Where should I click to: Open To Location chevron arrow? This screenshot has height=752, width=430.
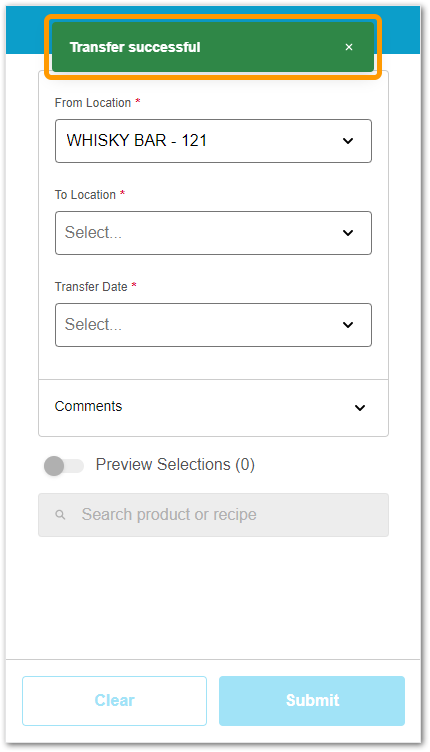[x=348, y=233]
